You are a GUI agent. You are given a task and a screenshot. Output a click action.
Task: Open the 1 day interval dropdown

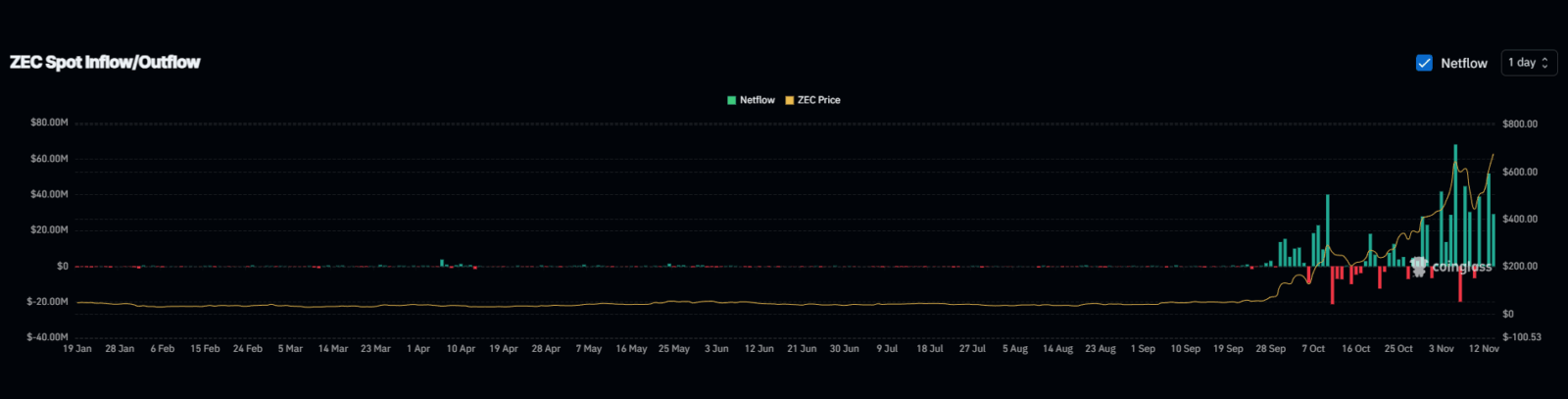coord(1528,63)
